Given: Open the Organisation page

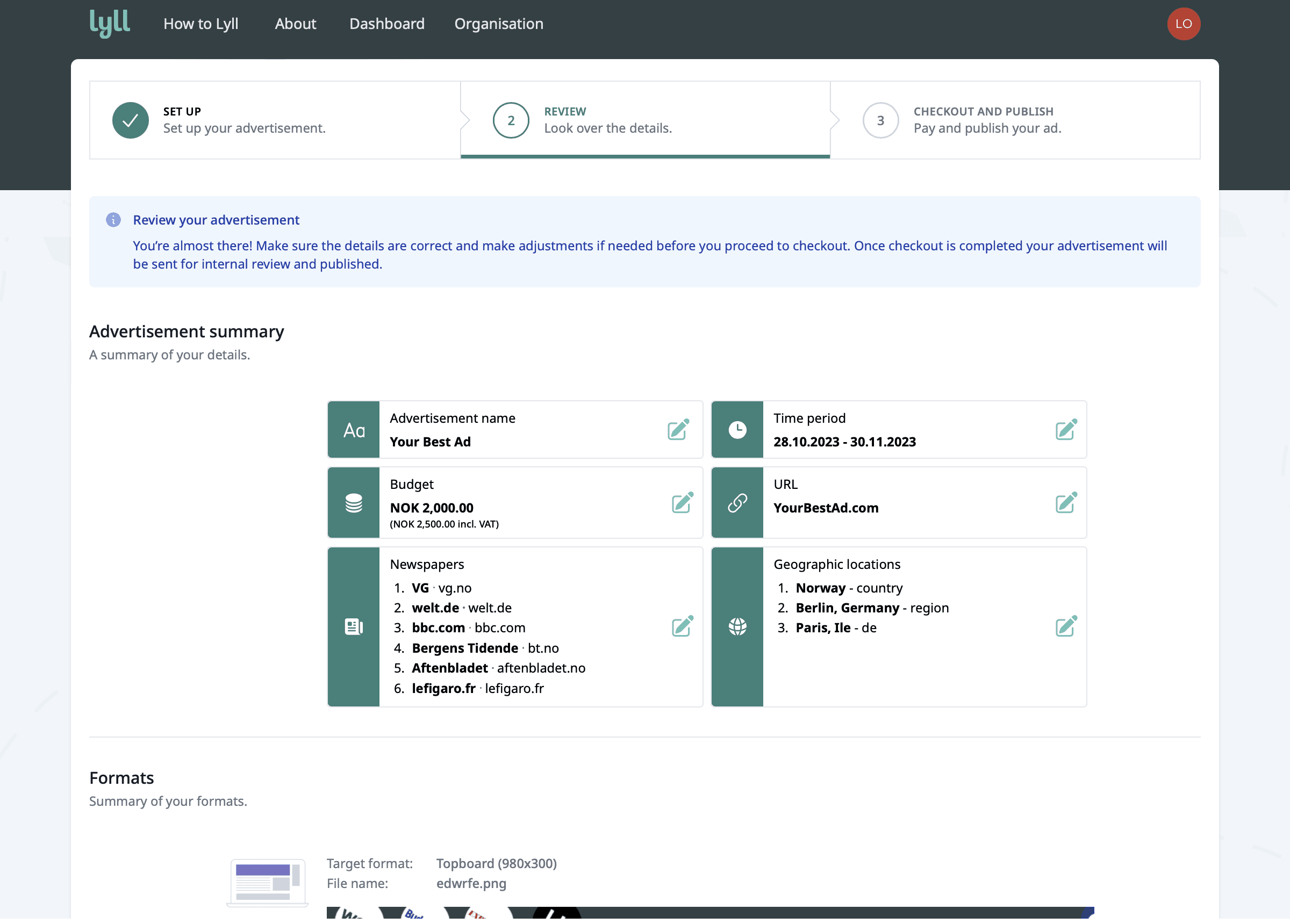Looking at the screenshot, I should click(x=498, y=23).
